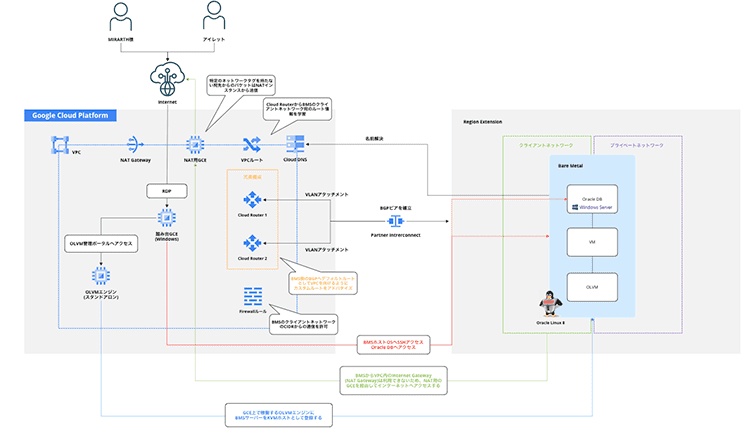Click the NAT Gateway text label
This screenshot has height=433, width=750.
(x=135, y=160)
